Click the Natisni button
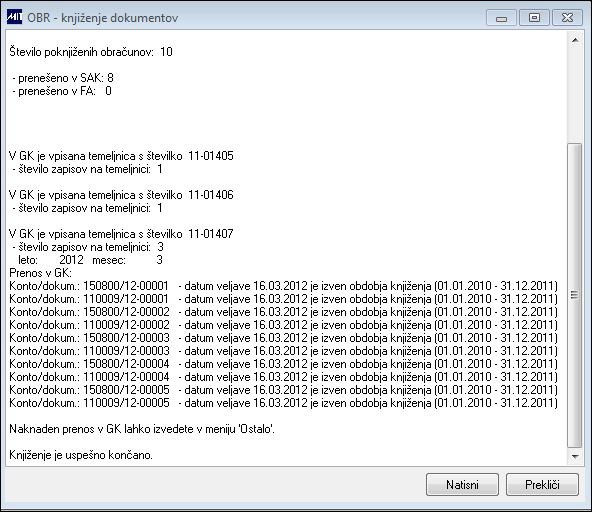This screenshot has width=592, height=512. pos(462,484)
